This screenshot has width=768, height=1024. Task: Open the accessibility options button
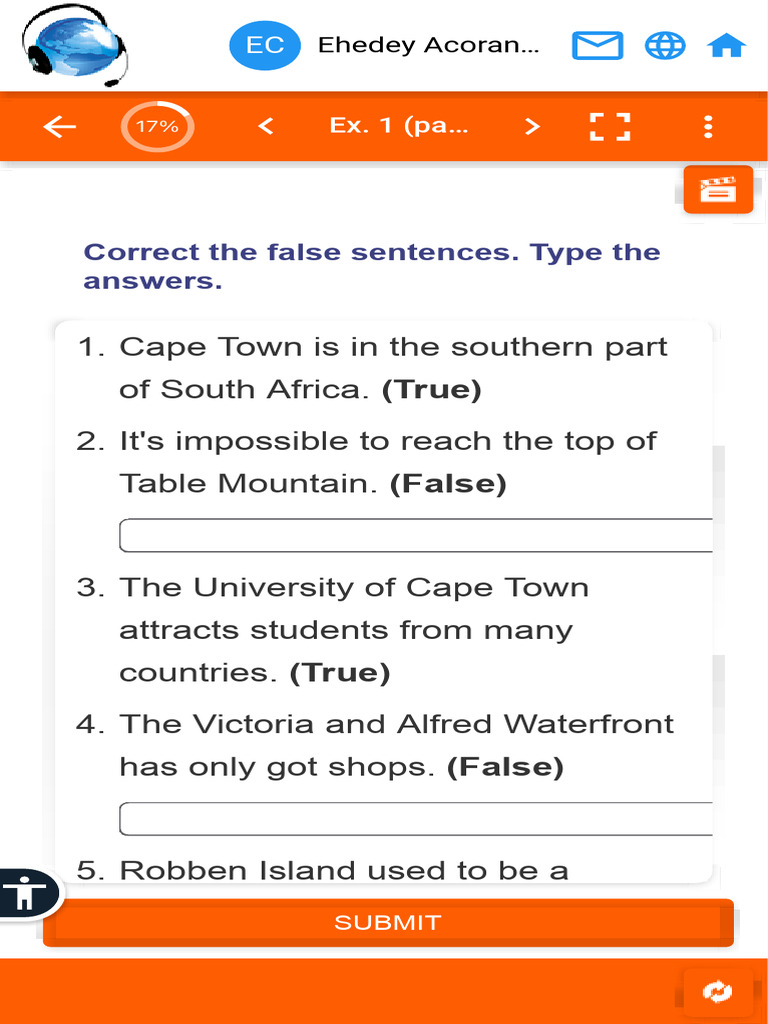coord(26,892)
